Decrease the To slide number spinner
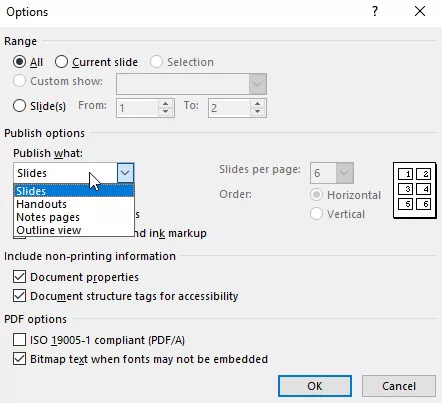Image resolution: width=442 pixels, height=403 pixels. [257, 112]
